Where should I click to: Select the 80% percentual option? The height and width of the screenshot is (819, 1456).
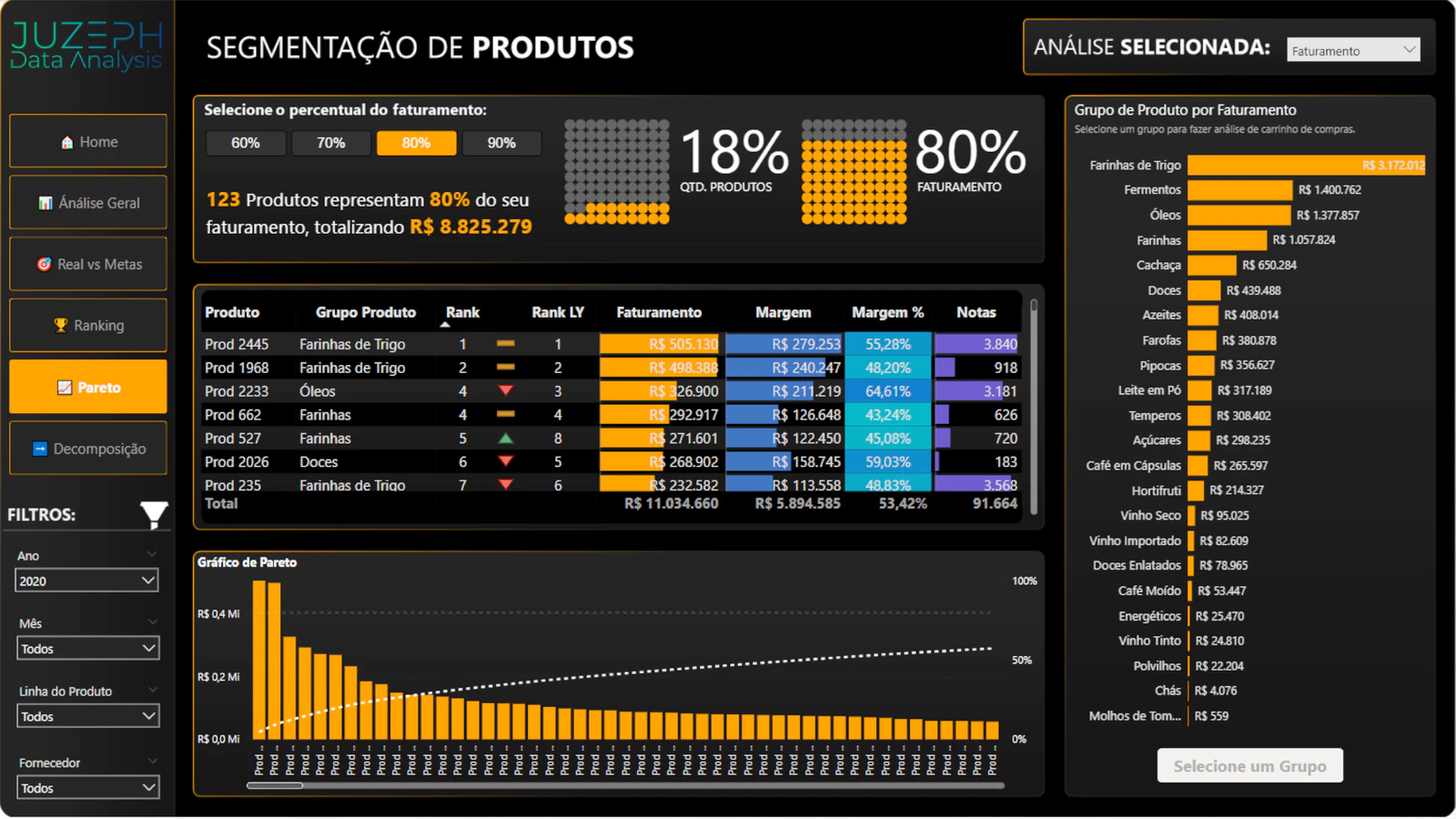pos(416,143)
